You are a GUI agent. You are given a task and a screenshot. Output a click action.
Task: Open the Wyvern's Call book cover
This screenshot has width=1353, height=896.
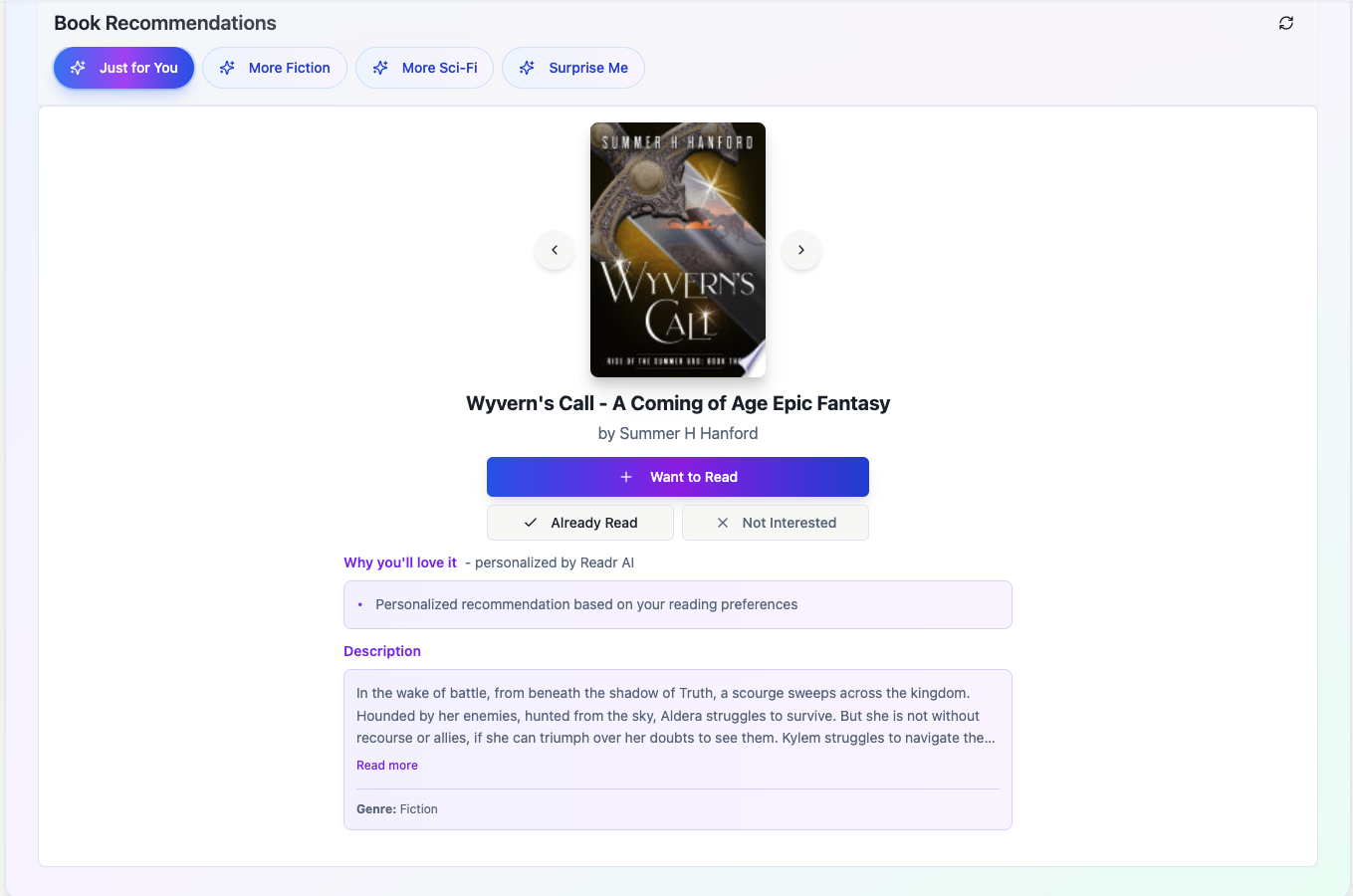pos(678,250)
